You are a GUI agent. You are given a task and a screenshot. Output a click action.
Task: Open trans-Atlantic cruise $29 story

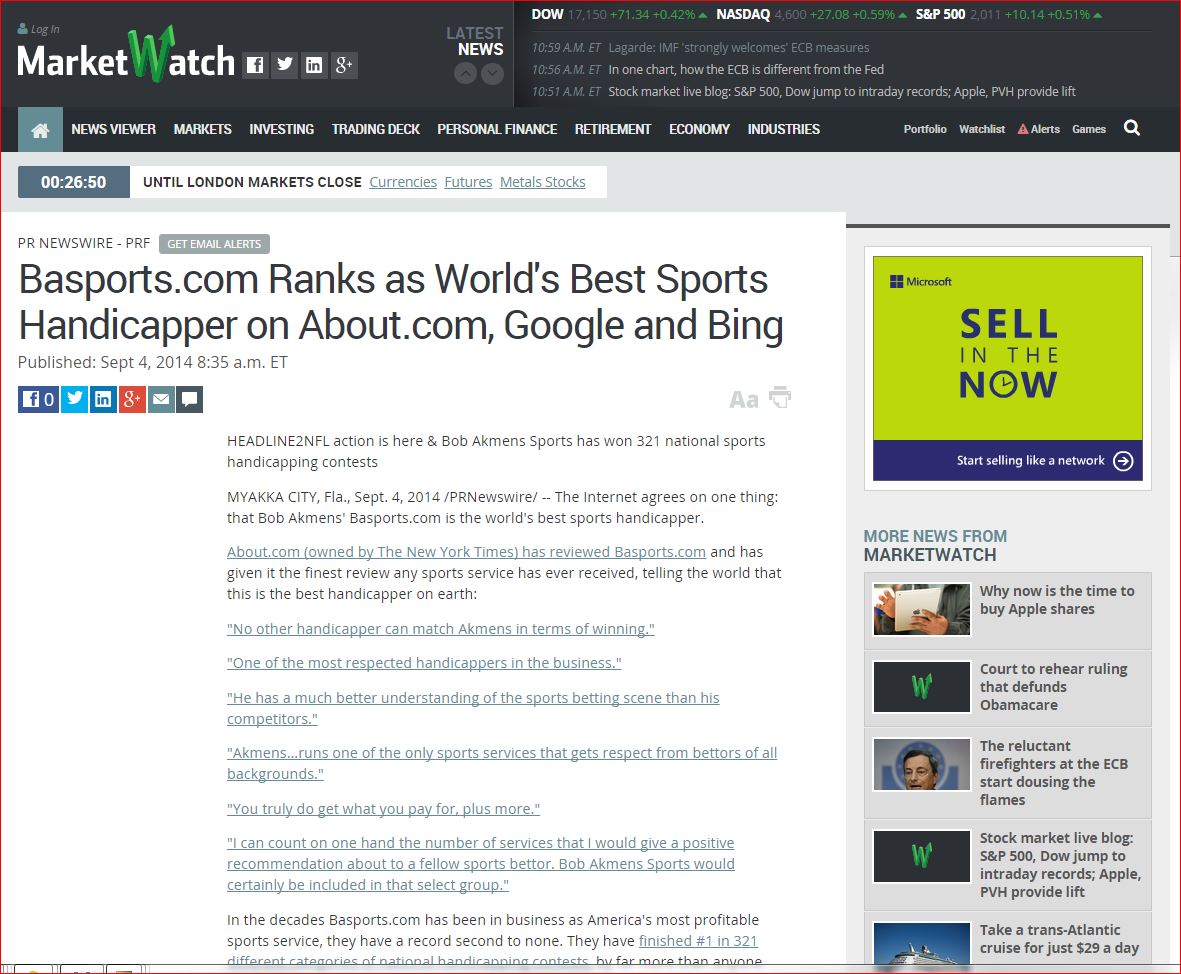tap(1059, 939)
